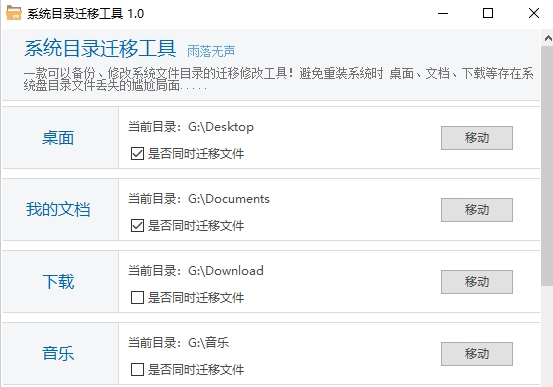The height and width of the screenshot is (387, 553).
Task: Enable 是否同时迁移文件 for G:\音乐
Action: click(x=137, y=370)
